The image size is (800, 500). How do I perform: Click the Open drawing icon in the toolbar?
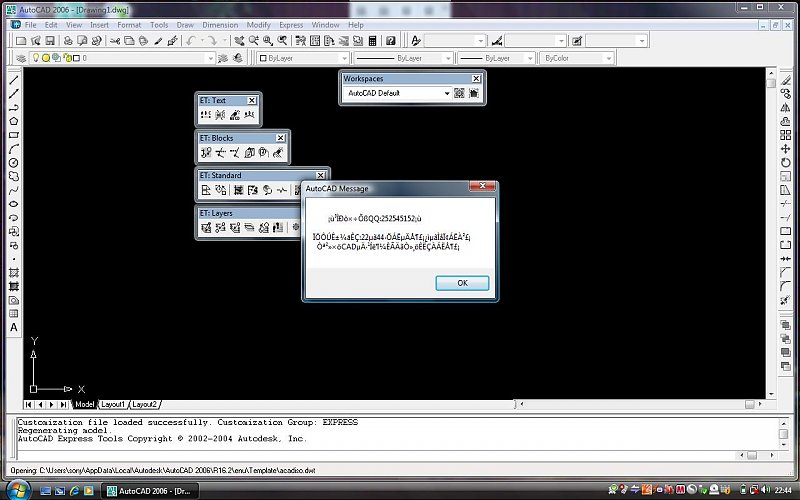tap(35, 40)
